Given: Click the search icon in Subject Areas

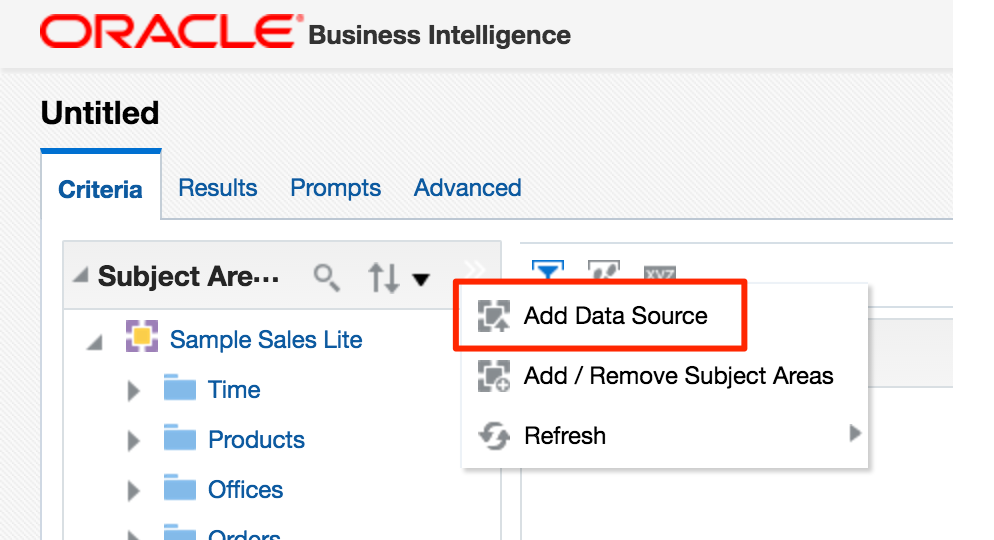Looking at the screenshot, I should tap(326, 277).
